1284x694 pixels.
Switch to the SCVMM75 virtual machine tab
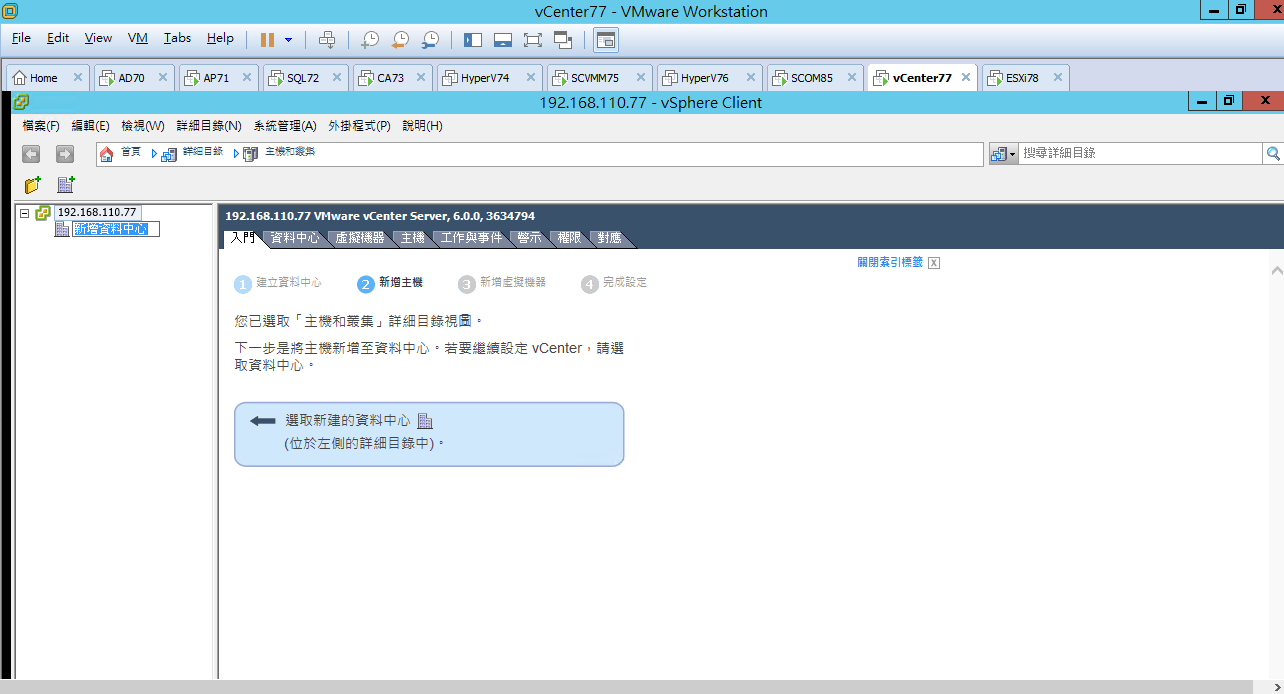pyautogui.click(x=595, y=78)
